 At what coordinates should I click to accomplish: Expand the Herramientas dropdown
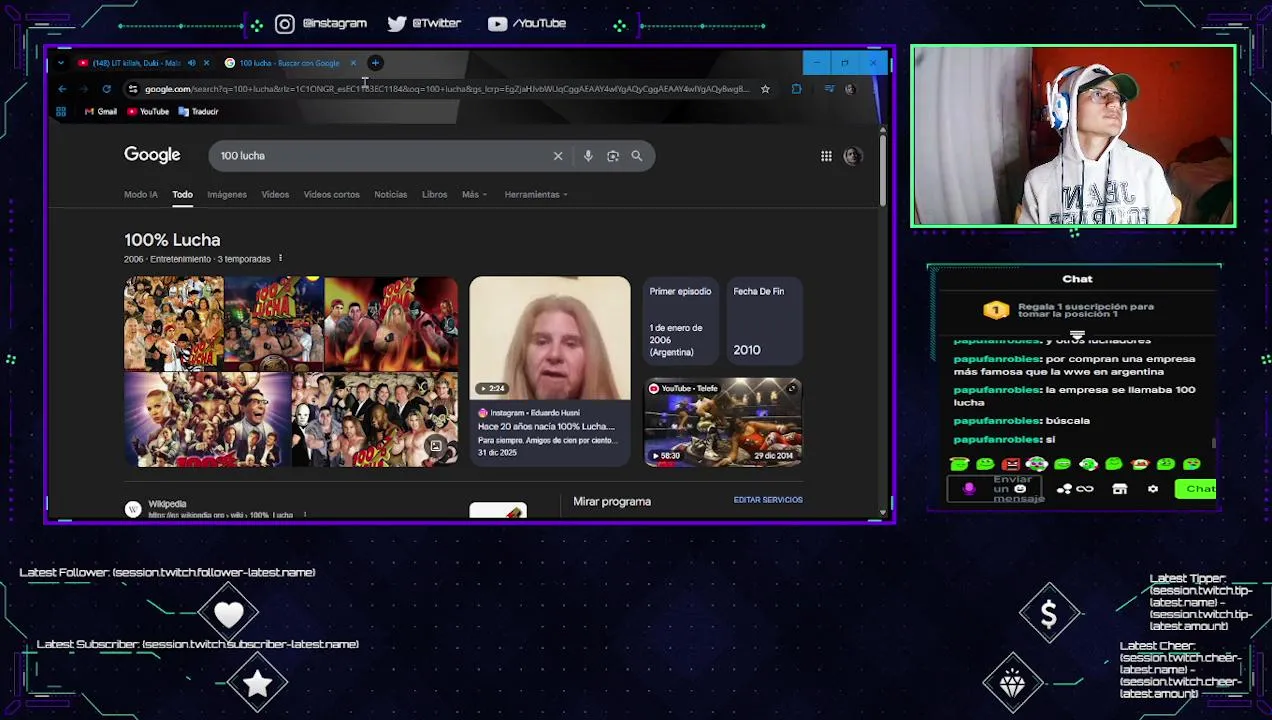[x=536, y=194]
